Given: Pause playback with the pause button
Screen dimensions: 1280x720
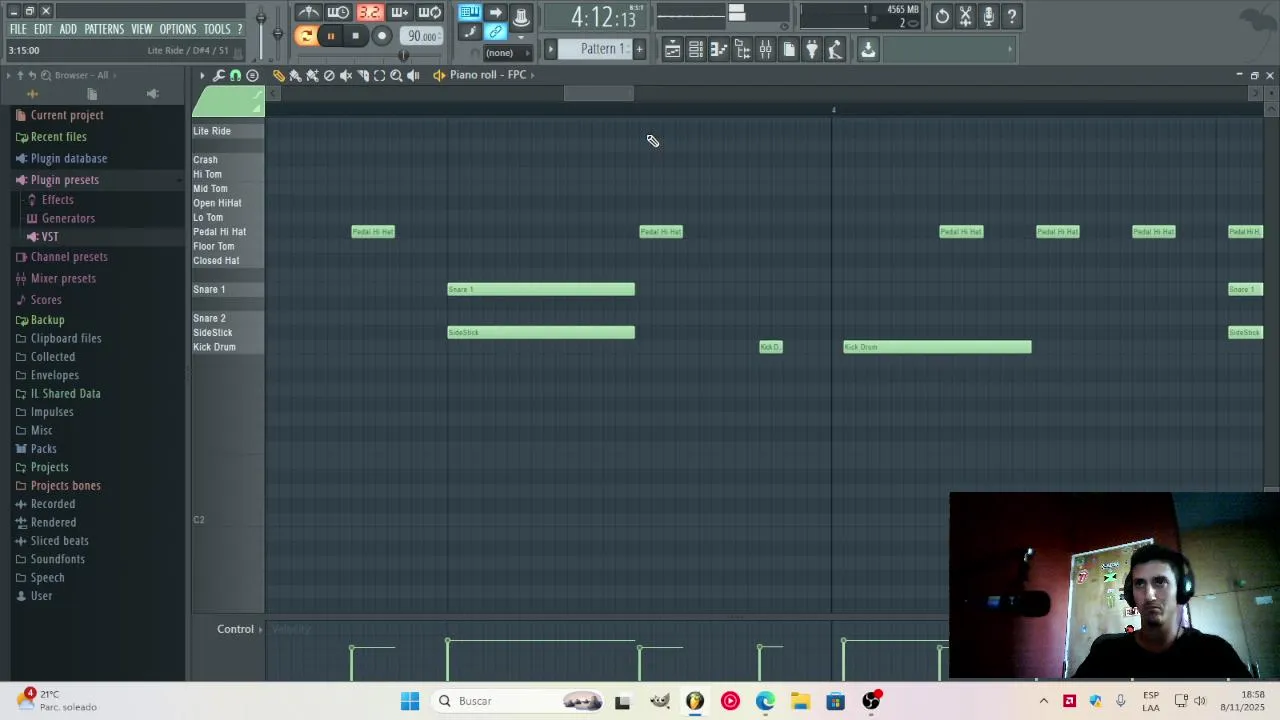Looking at the screenshot, I should [330, 36].
